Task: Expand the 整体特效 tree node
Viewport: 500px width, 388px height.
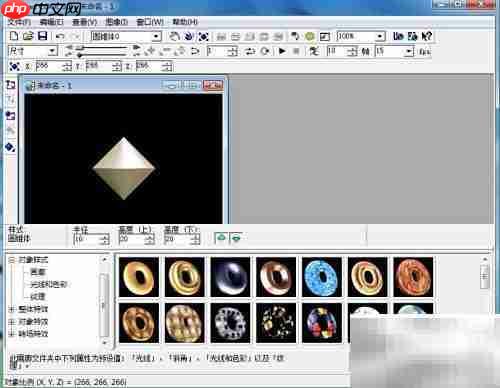Action: [x=12, y=309]
